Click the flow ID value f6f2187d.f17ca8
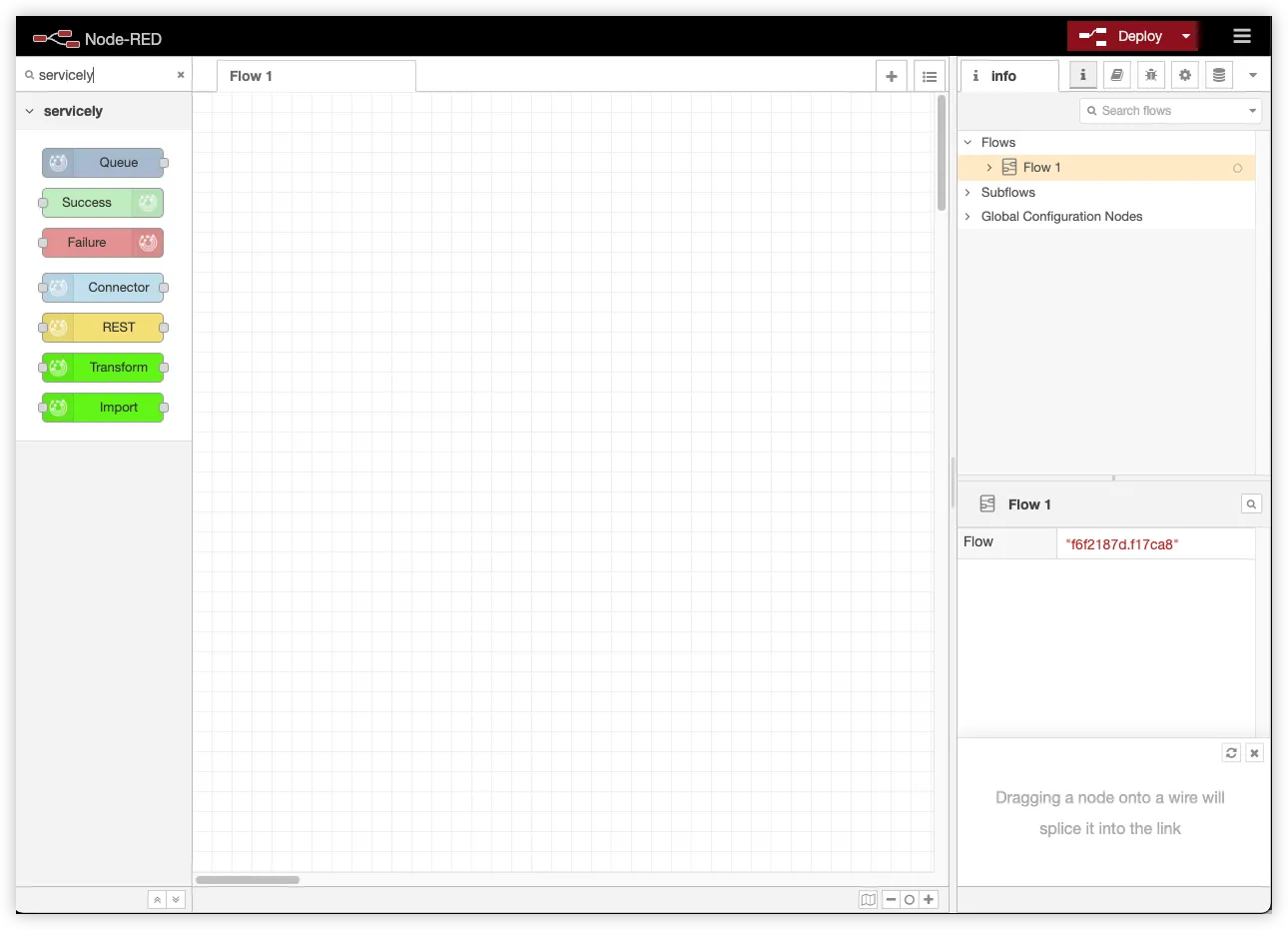 1122,544
